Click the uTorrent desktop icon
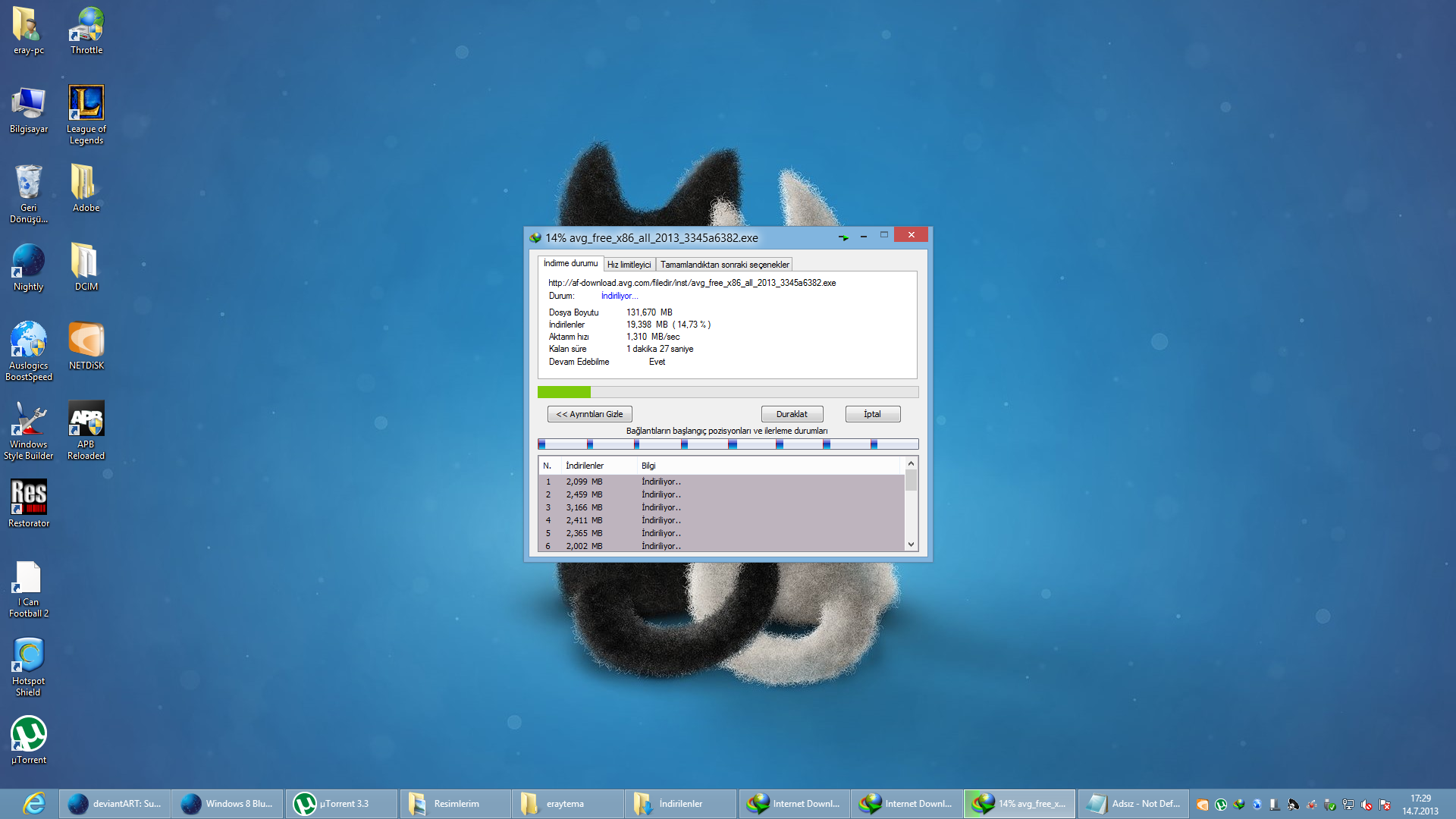The width and height of the screenshot is (1456, 819). click(x=27, y=738)
